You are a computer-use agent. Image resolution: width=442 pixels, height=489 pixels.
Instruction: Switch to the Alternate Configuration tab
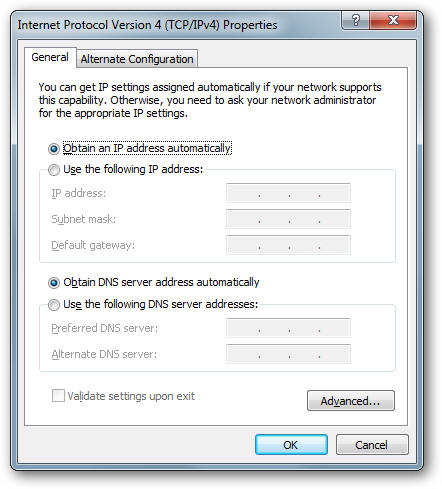[x=137, y=59]
